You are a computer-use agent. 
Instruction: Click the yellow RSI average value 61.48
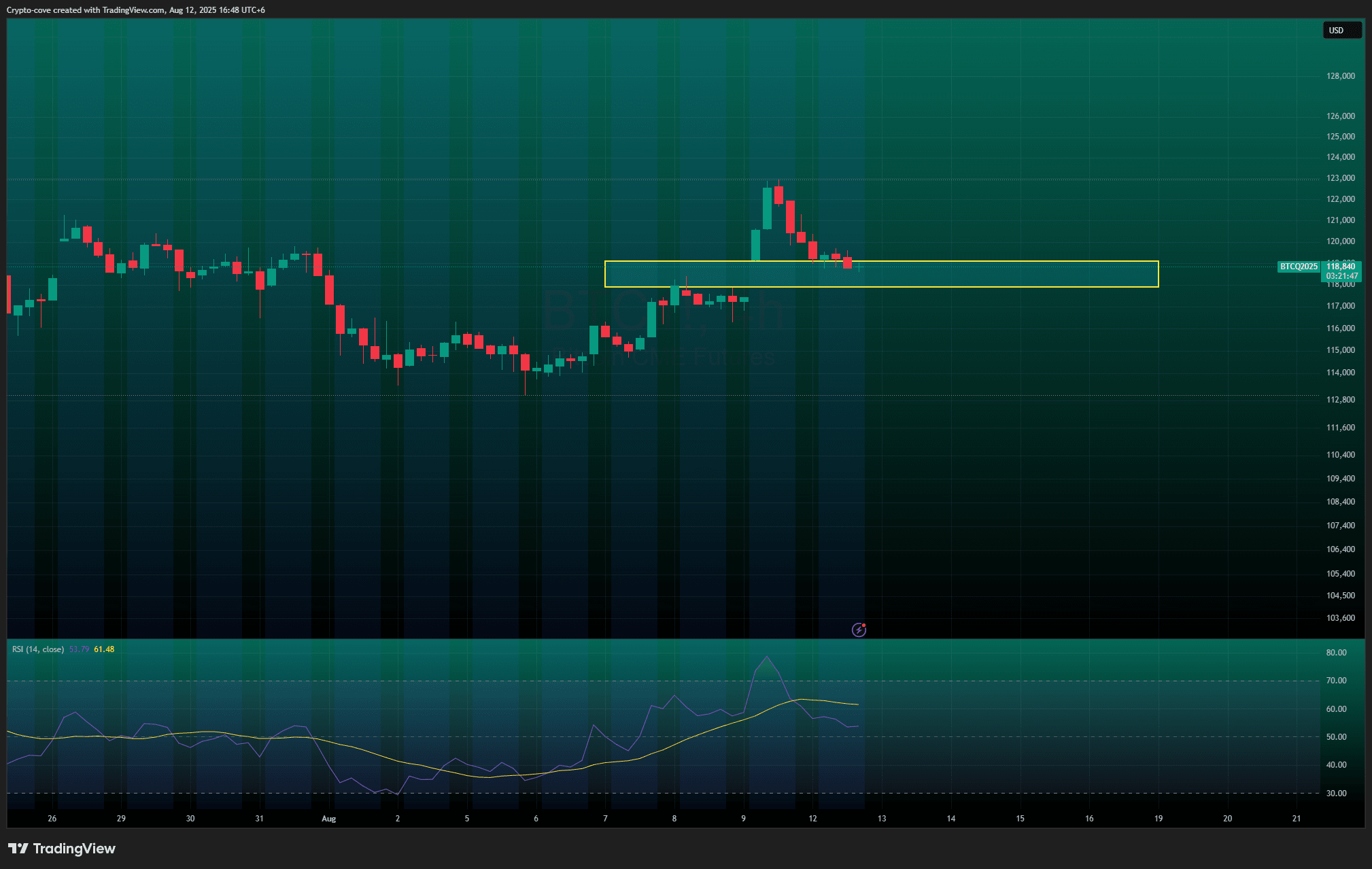(104, 649)
